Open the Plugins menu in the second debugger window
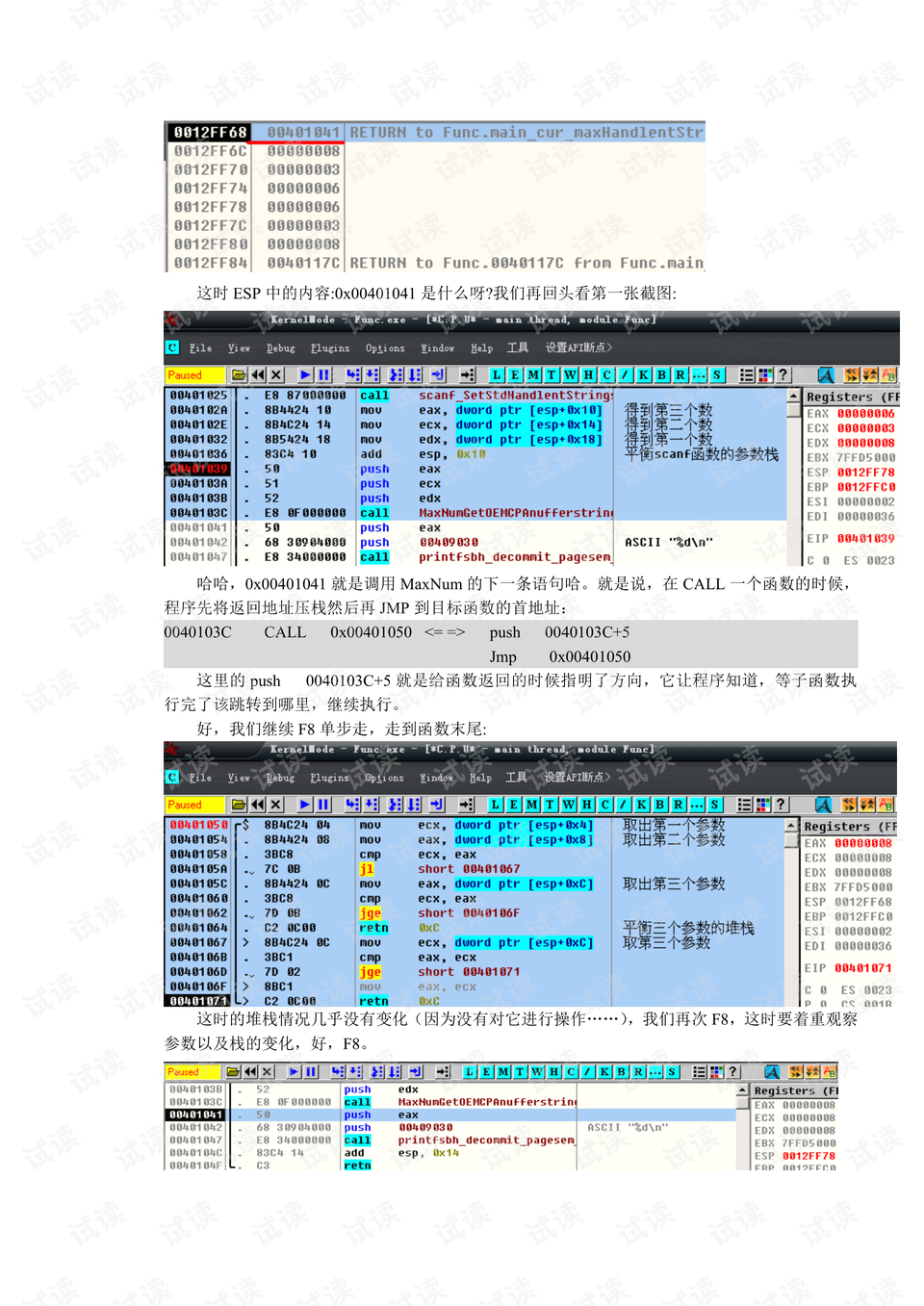Screen dimensions: 924x1306 click(x=329, y=778)
